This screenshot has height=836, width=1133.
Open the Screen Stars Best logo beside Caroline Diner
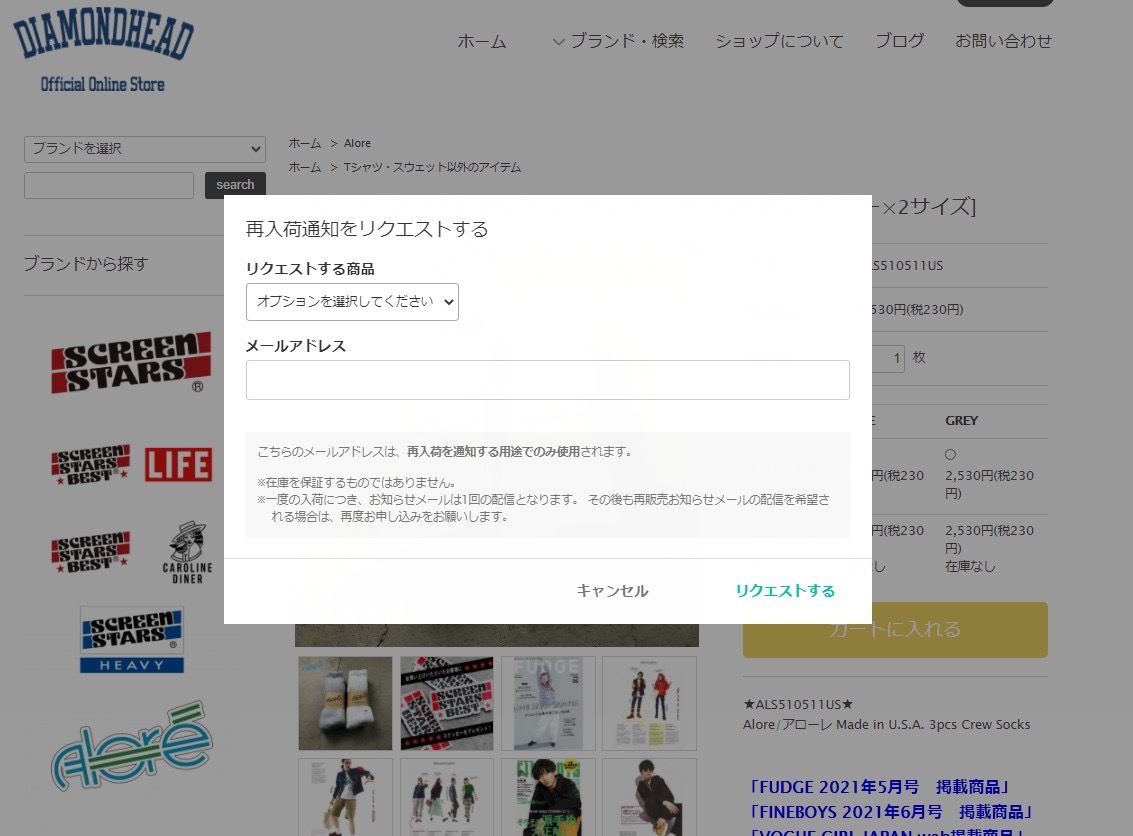[90, 553]
